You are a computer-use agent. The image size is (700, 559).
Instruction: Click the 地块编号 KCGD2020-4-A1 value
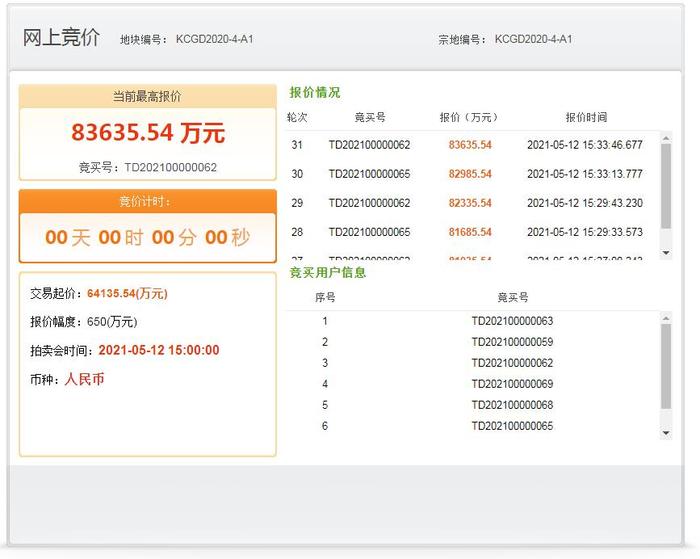214,39
